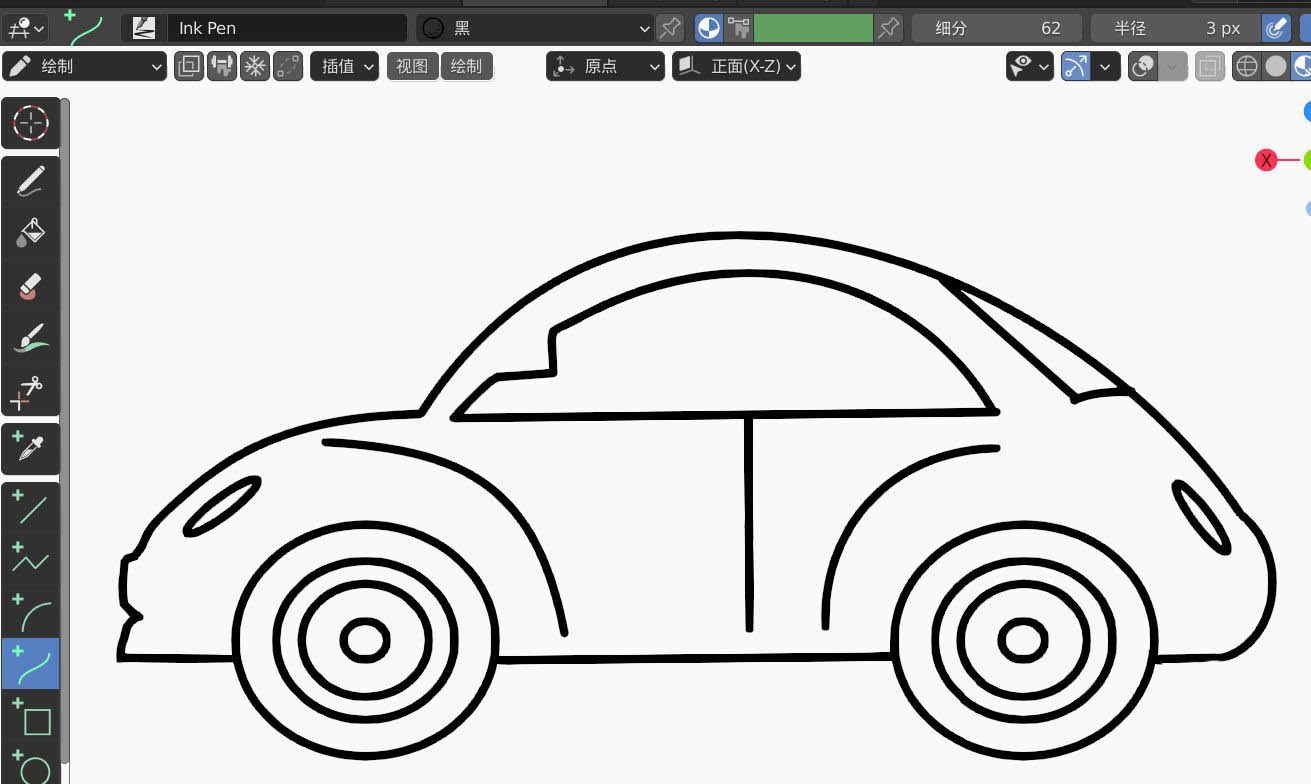
Task: Open the 绘制 mode dropdown
Action: pyautogui.click(x=84, y=66)
